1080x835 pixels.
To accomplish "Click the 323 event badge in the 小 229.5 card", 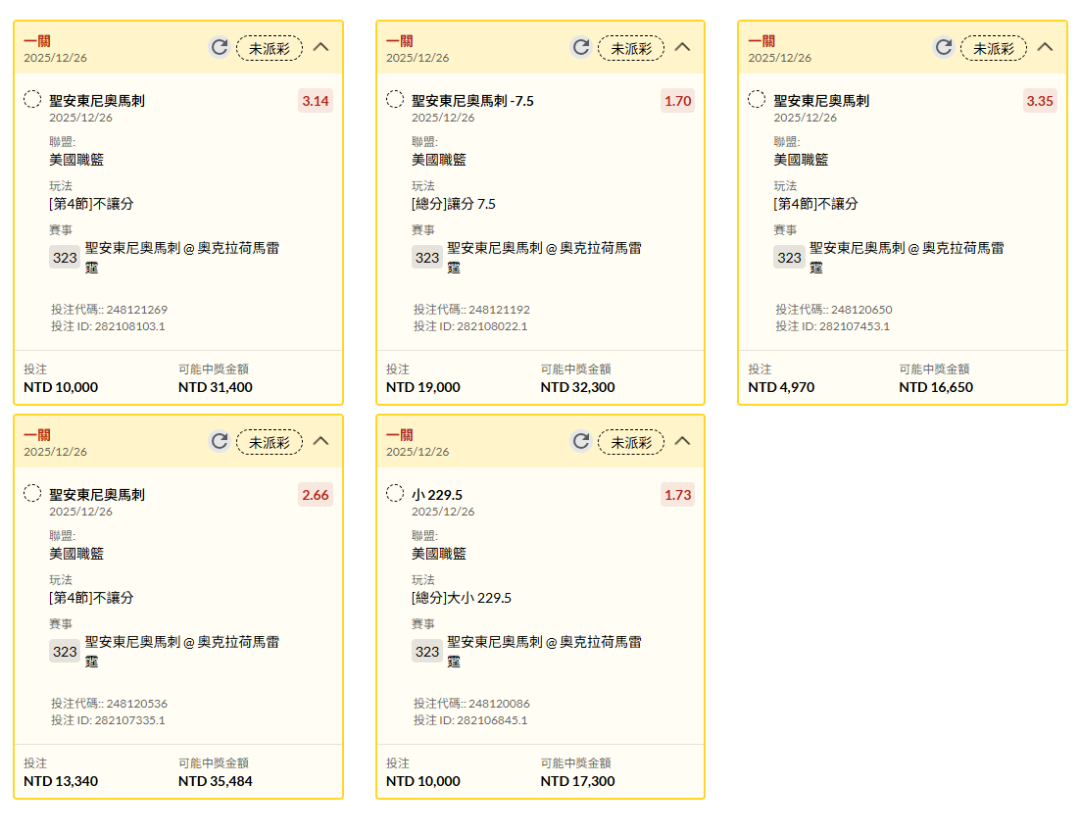I will click(x=427, y=651).
